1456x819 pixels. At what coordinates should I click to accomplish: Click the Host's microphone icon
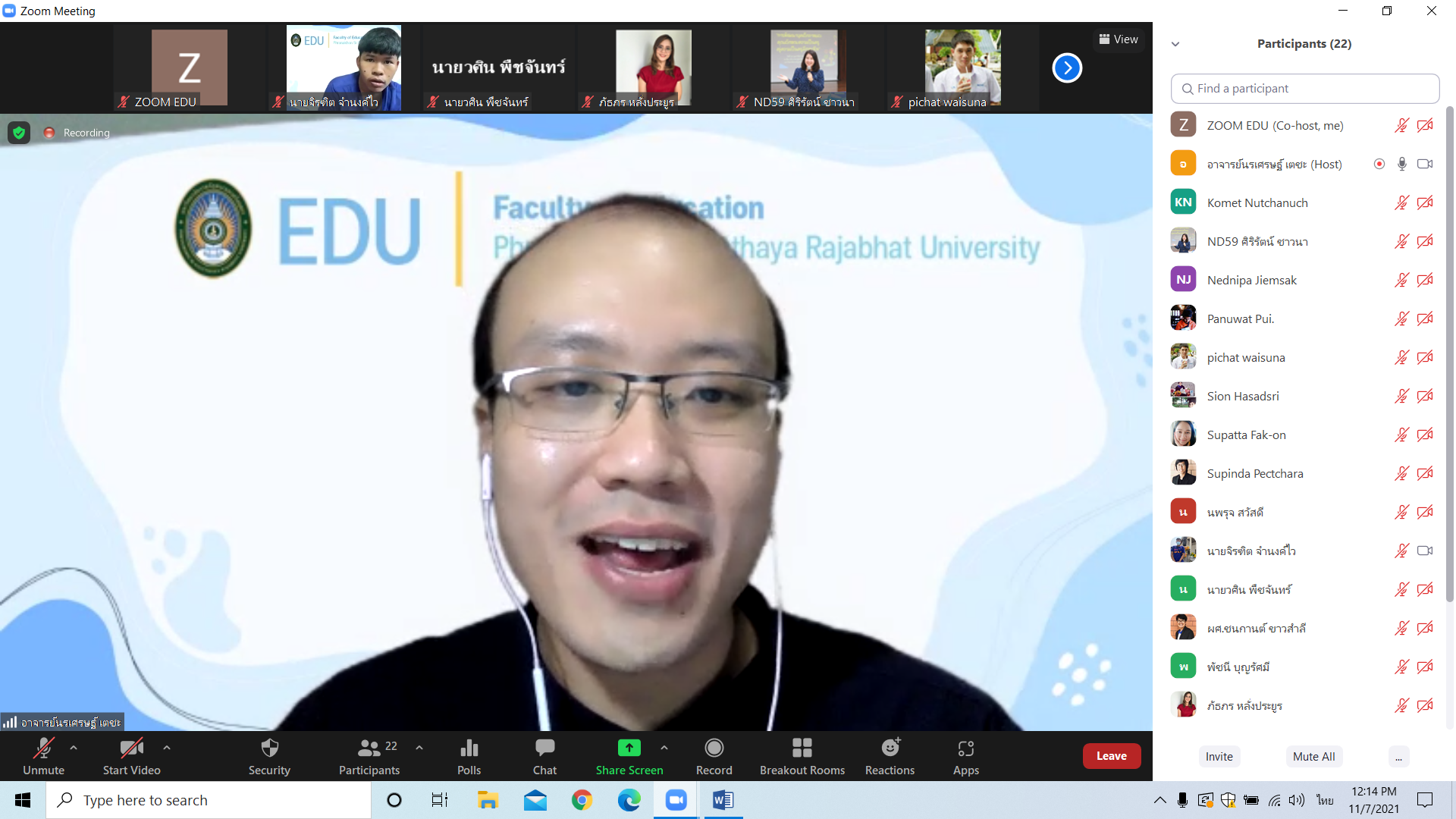1402,164
